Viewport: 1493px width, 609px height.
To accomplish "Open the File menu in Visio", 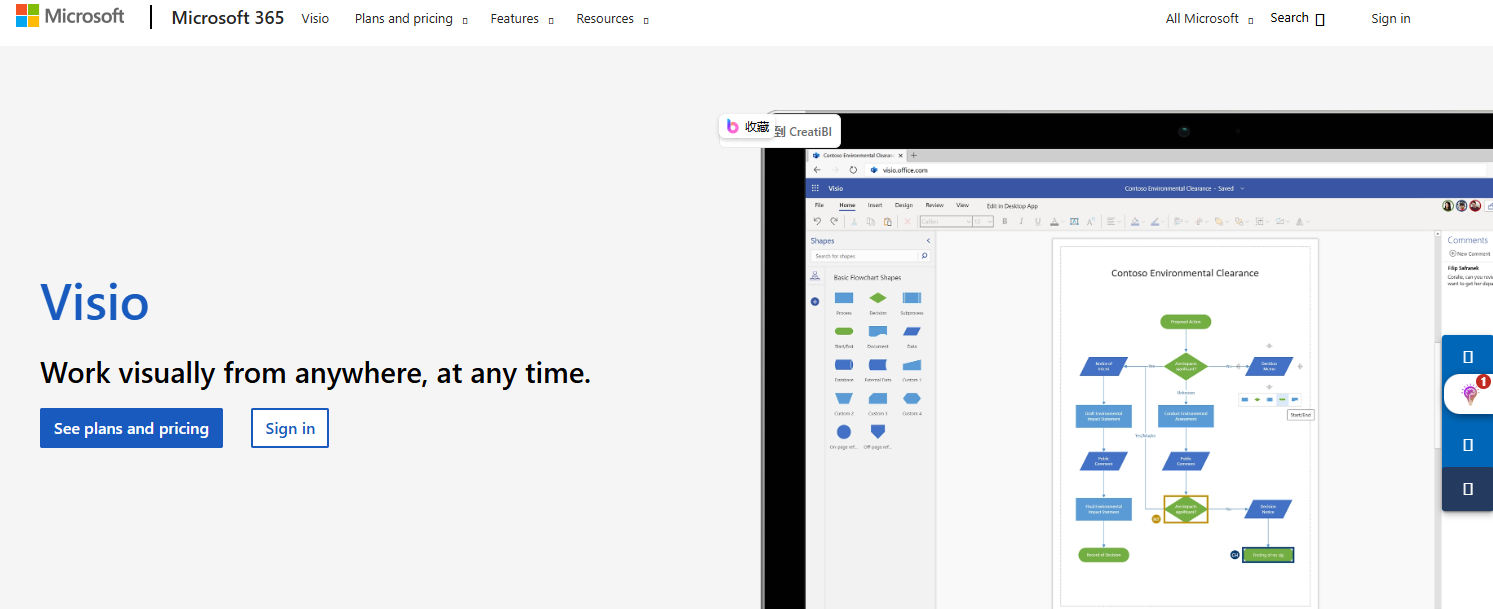I will [x=819, y=205].
